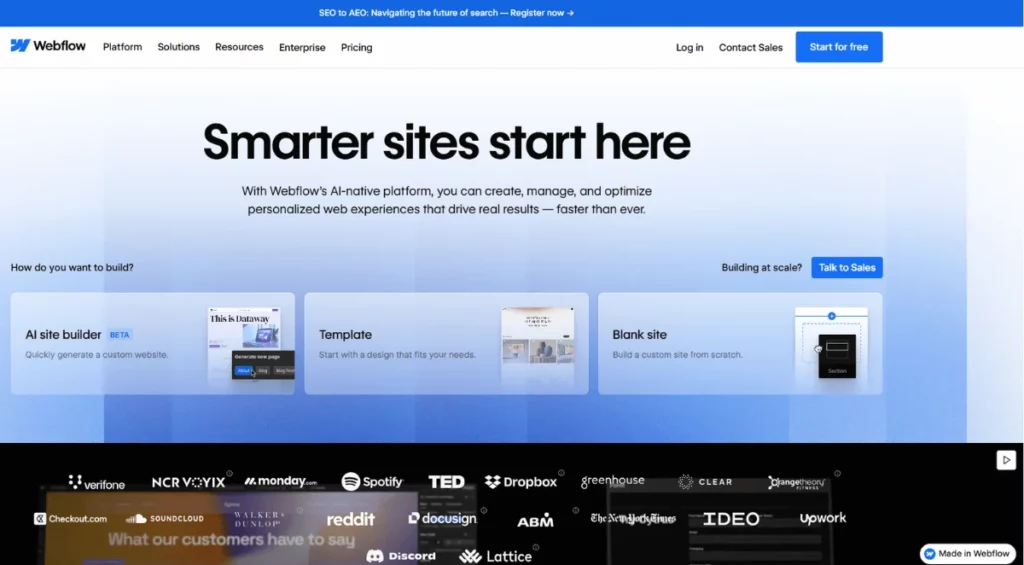
Task: Open the Platform menu
Action: (122, 47)
